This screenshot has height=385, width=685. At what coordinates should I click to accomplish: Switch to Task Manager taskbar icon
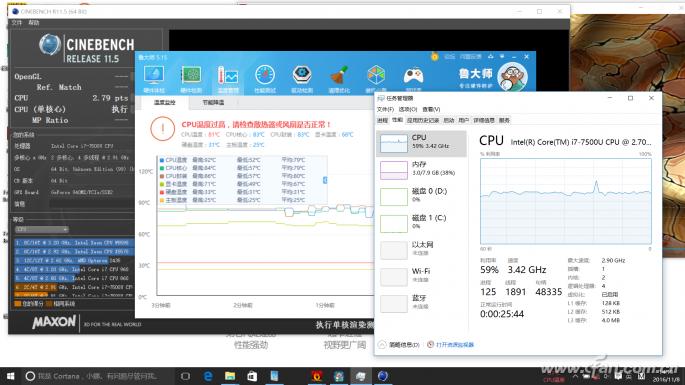click(x=361, y=376)
